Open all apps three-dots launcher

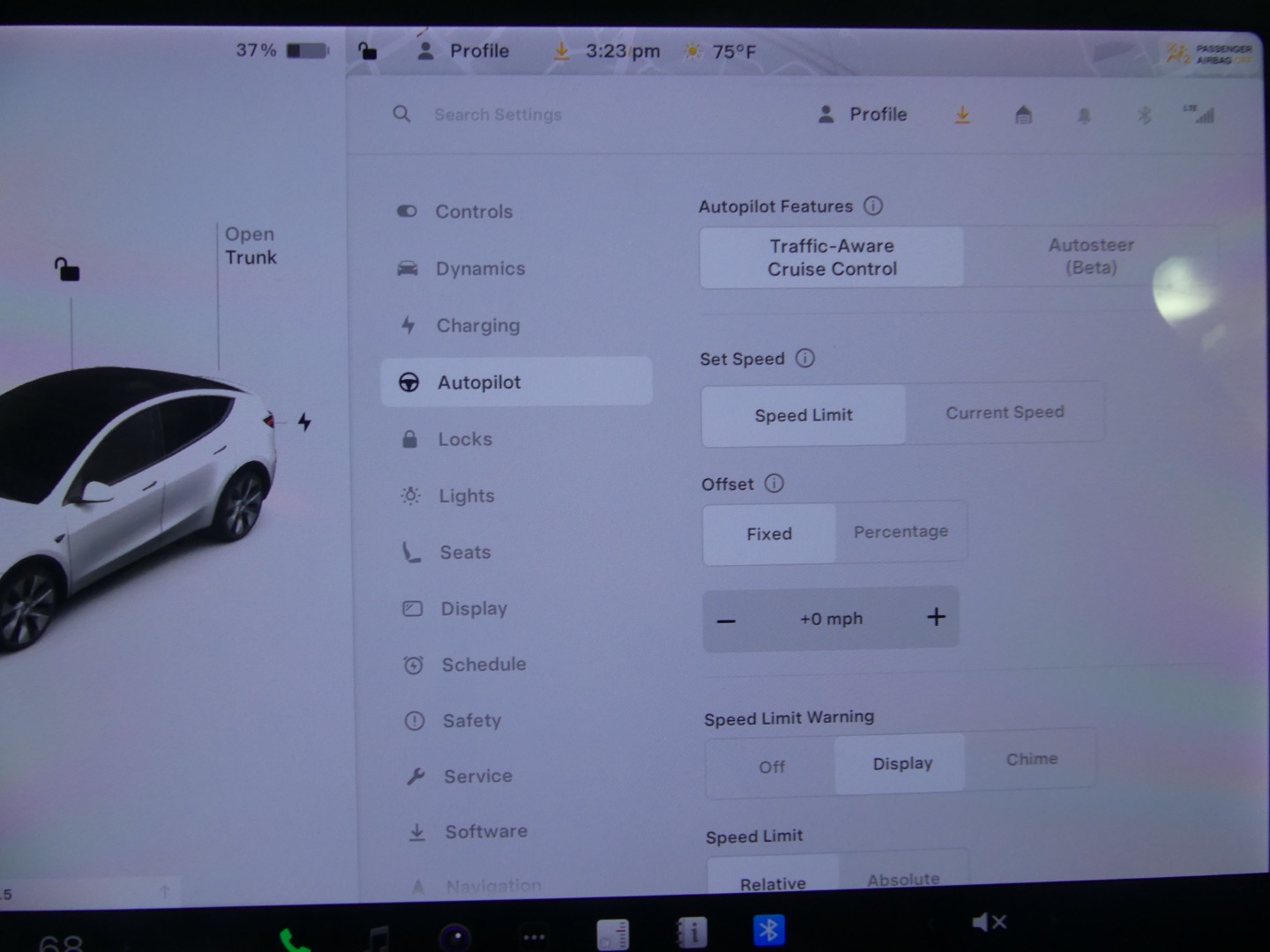click(x=534, y=936)
